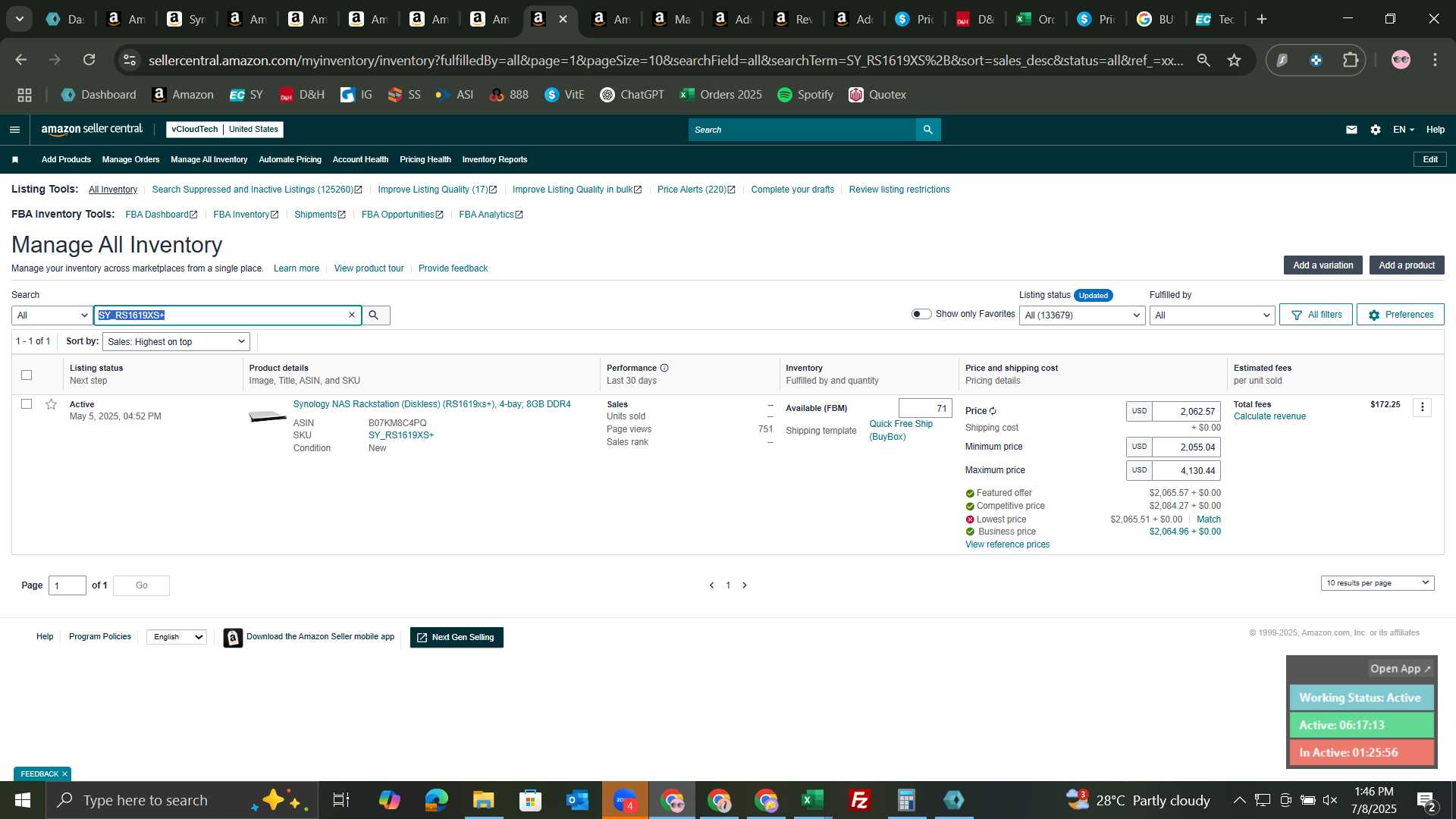Open Add Products menu item

[66, 159]
